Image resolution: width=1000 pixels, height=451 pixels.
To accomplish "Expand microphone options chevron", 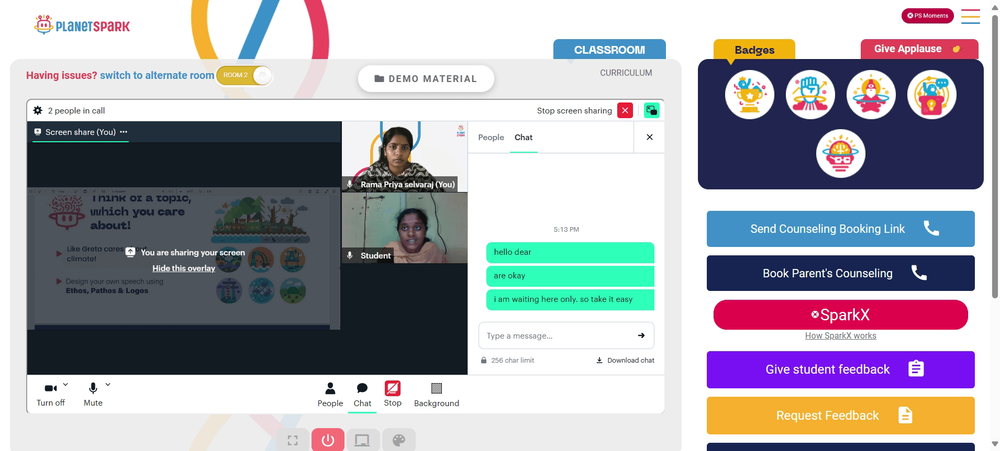I will click(107, 385).
